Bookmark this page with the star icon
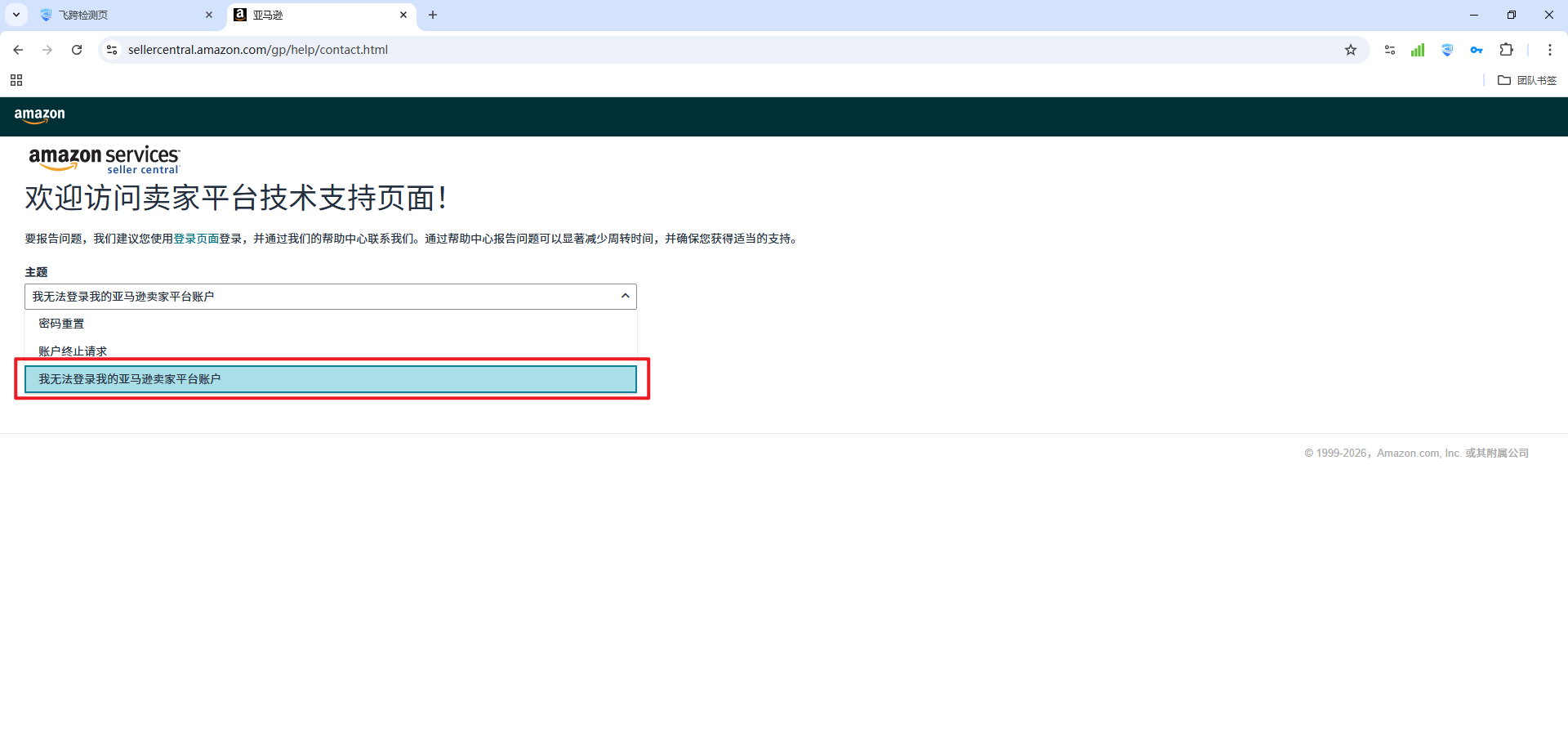The image size is (1568, 751). click(x=1351, y=50)
